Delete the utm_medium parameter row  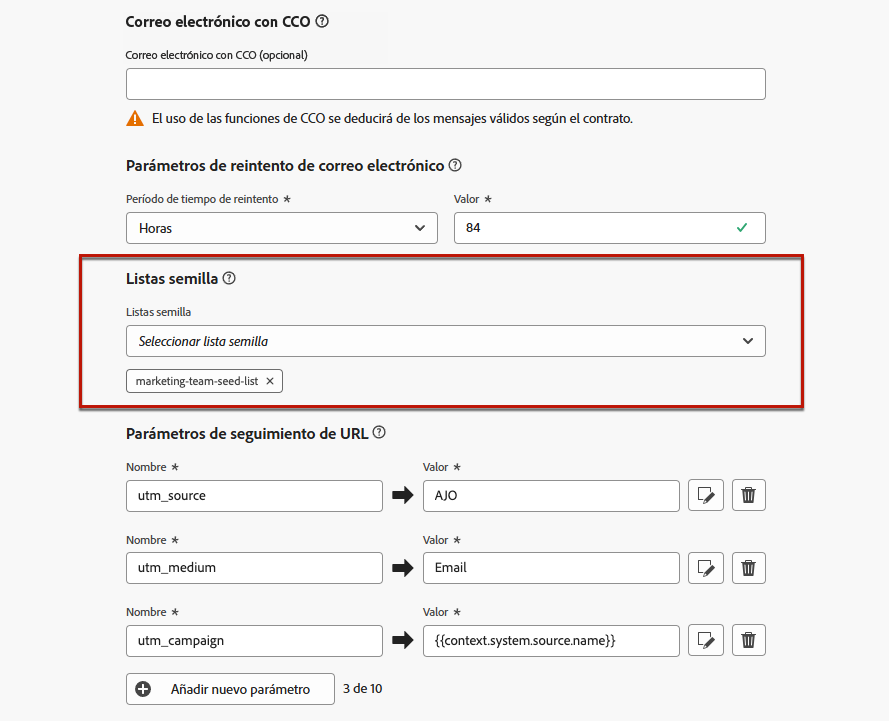(x=748, y=568)
